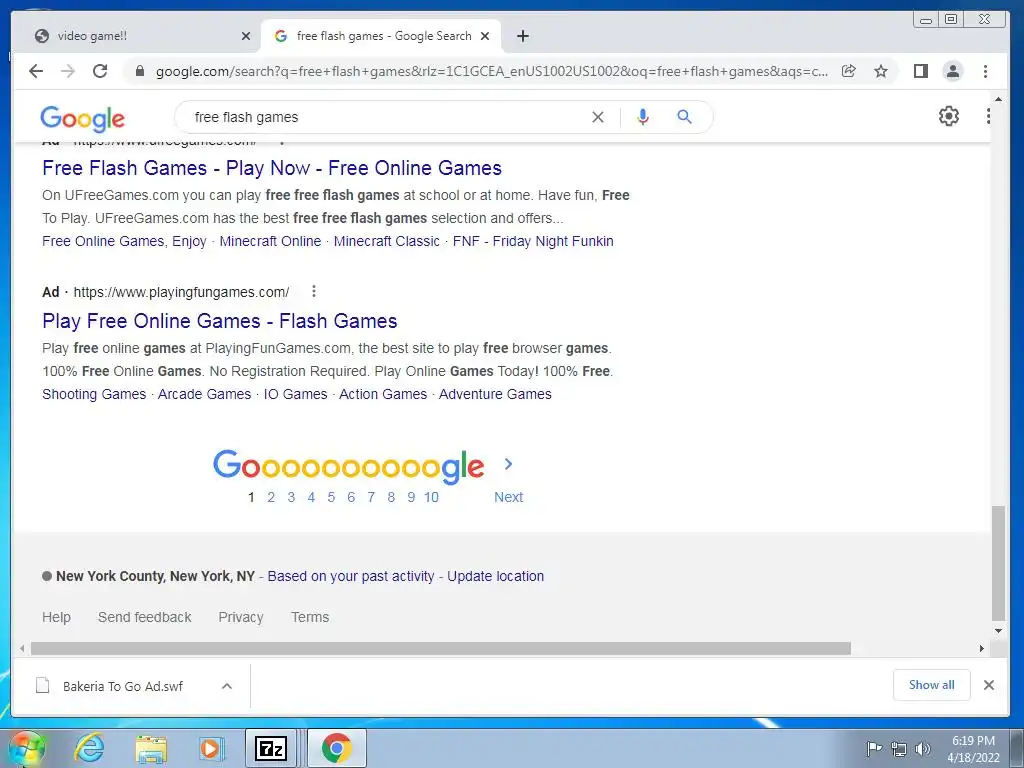The height and width of the screenshot is (768, 1024).
Task: Open Chrome three-dot menu
Action: click(985, 71)
